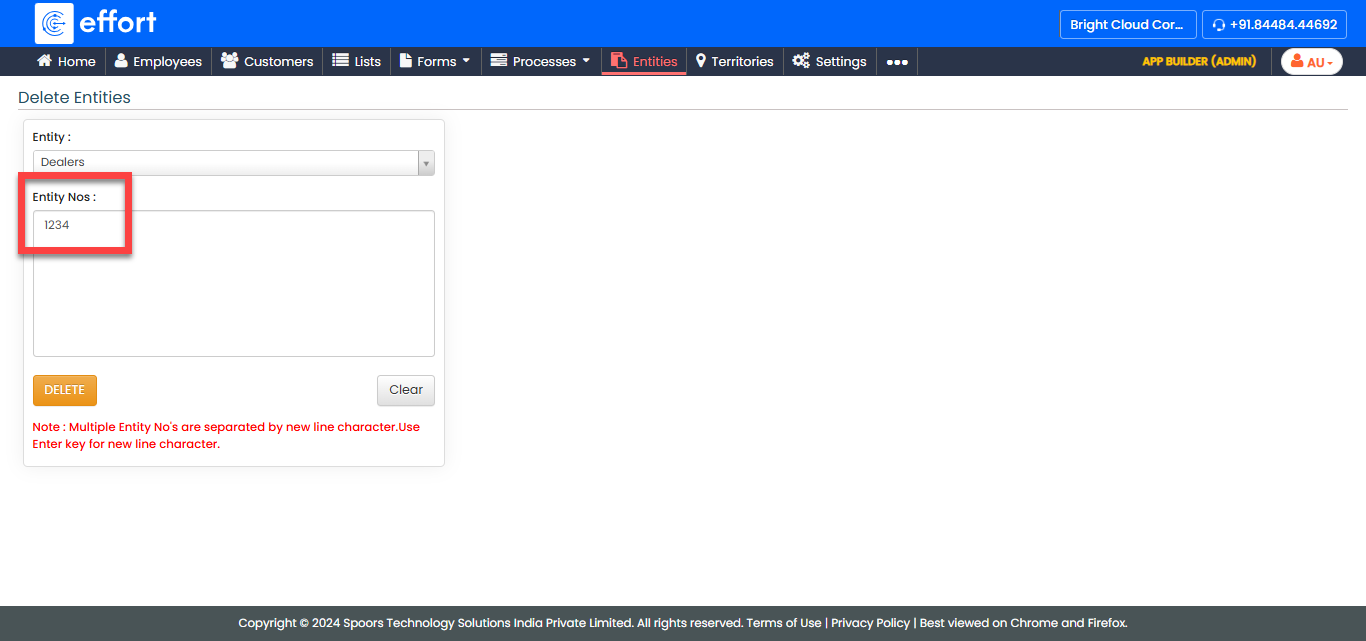Open Customers via group icon
Screen dimensions: 1366x641
pyautogui.click(x=229, y=61)
